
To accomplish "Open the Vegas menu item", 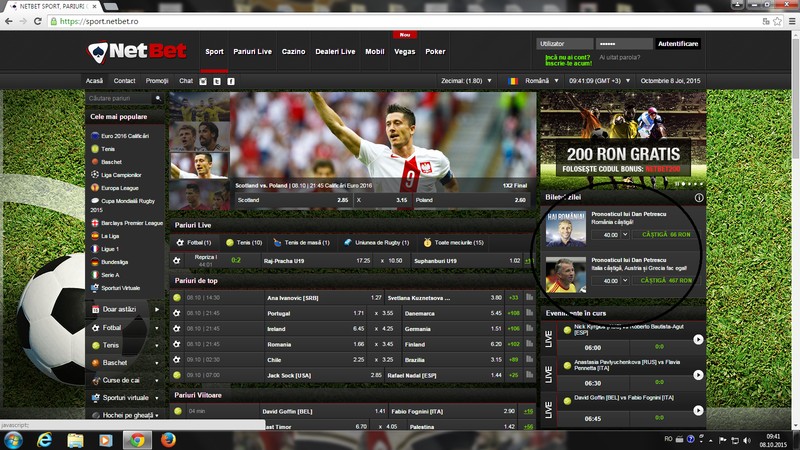I will [405, 52].
